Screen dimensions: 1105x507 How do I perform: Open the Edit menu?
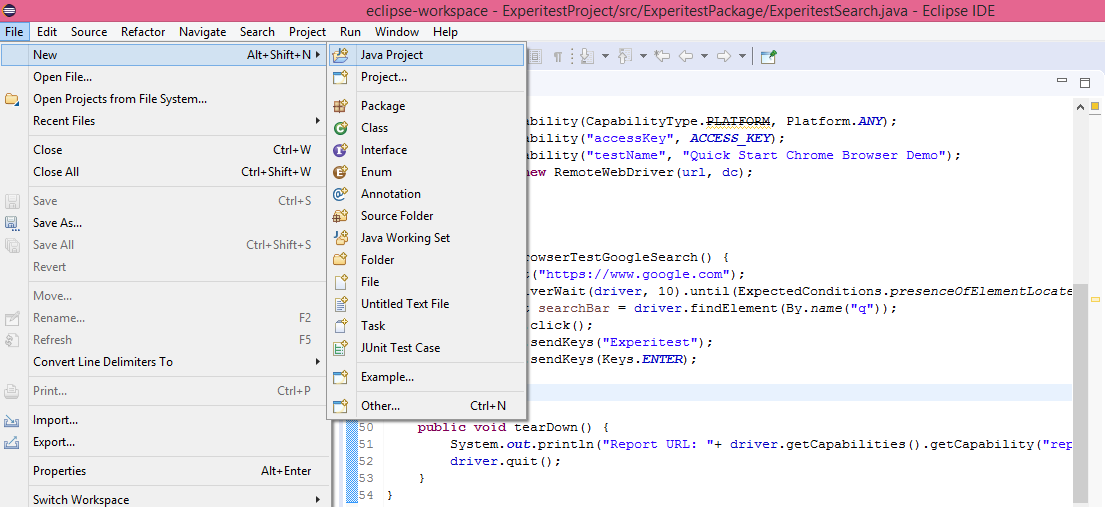47,32
